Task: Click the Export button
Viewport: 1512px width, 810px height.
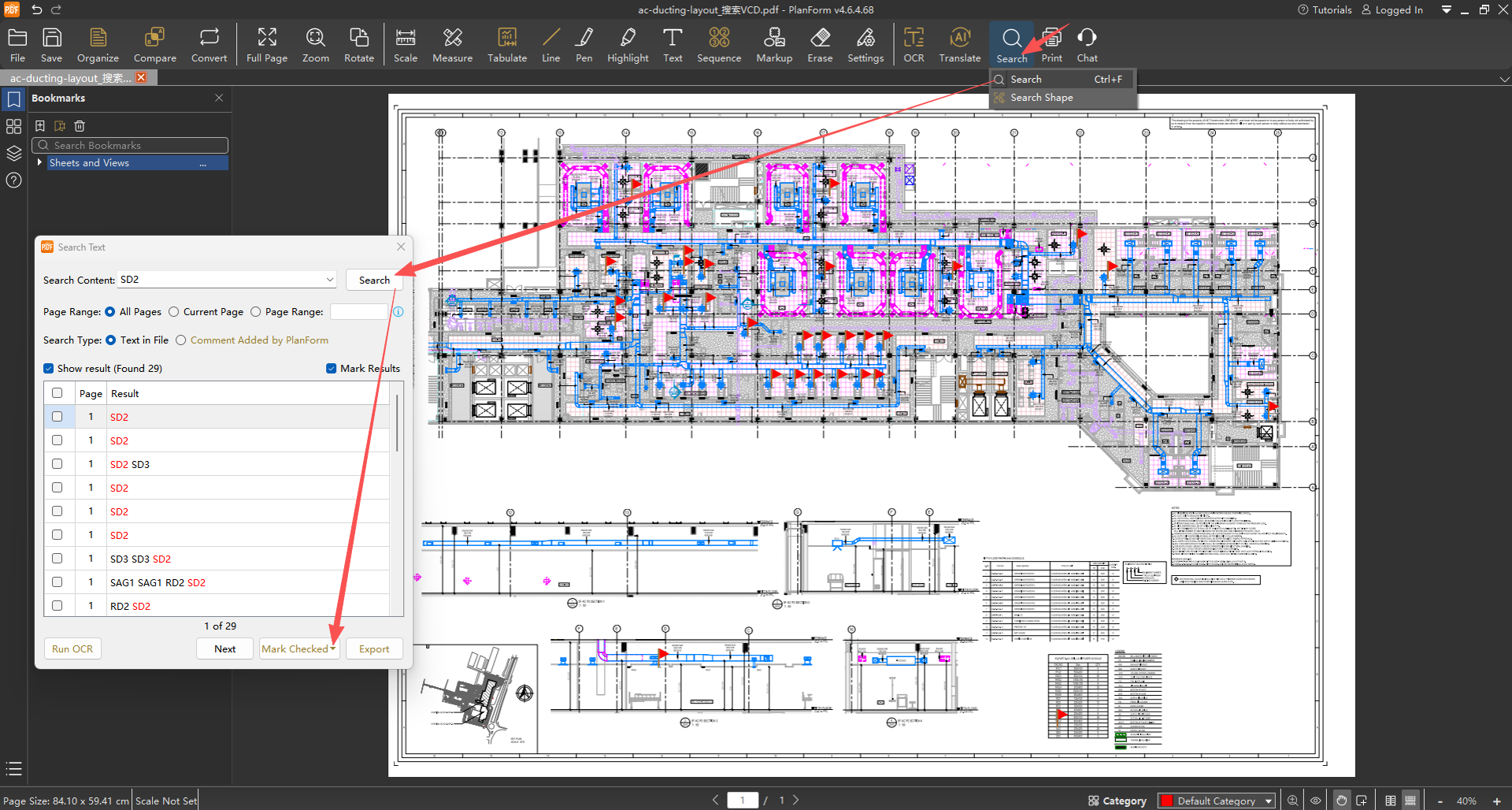Action: click(374, 649)
